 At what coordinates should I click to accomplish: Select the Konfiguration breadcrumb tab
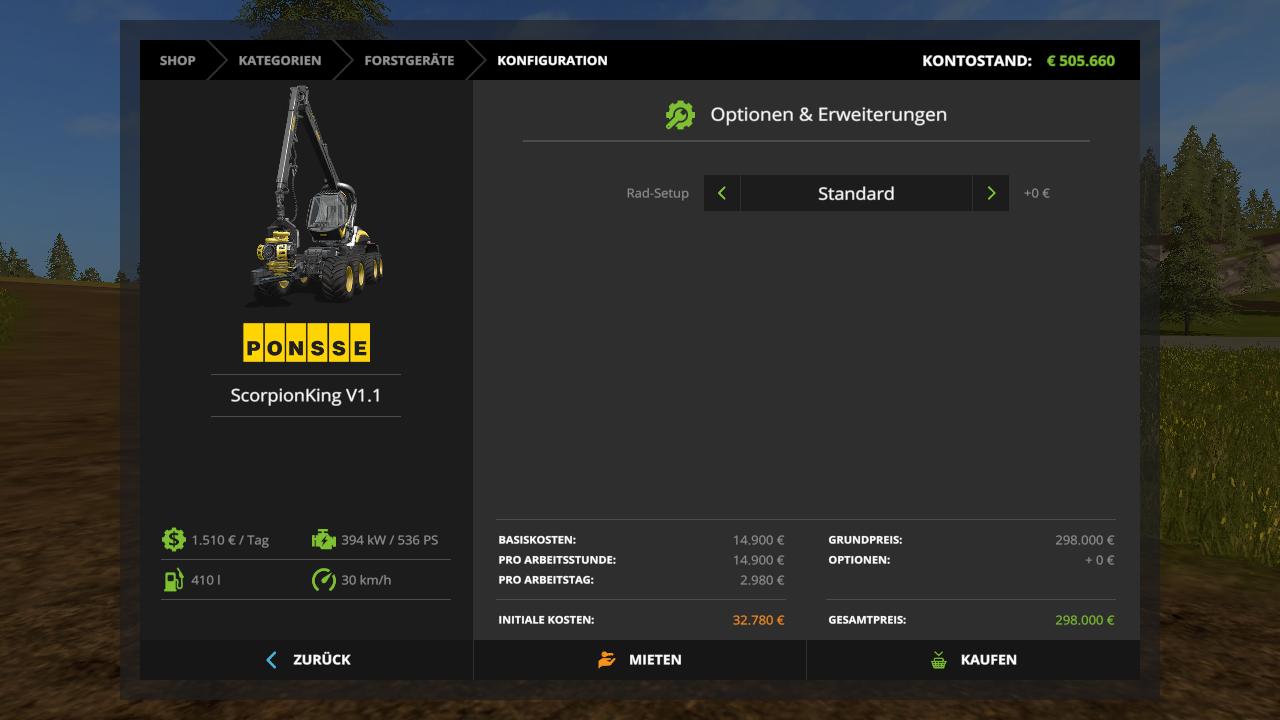(552, 60)
